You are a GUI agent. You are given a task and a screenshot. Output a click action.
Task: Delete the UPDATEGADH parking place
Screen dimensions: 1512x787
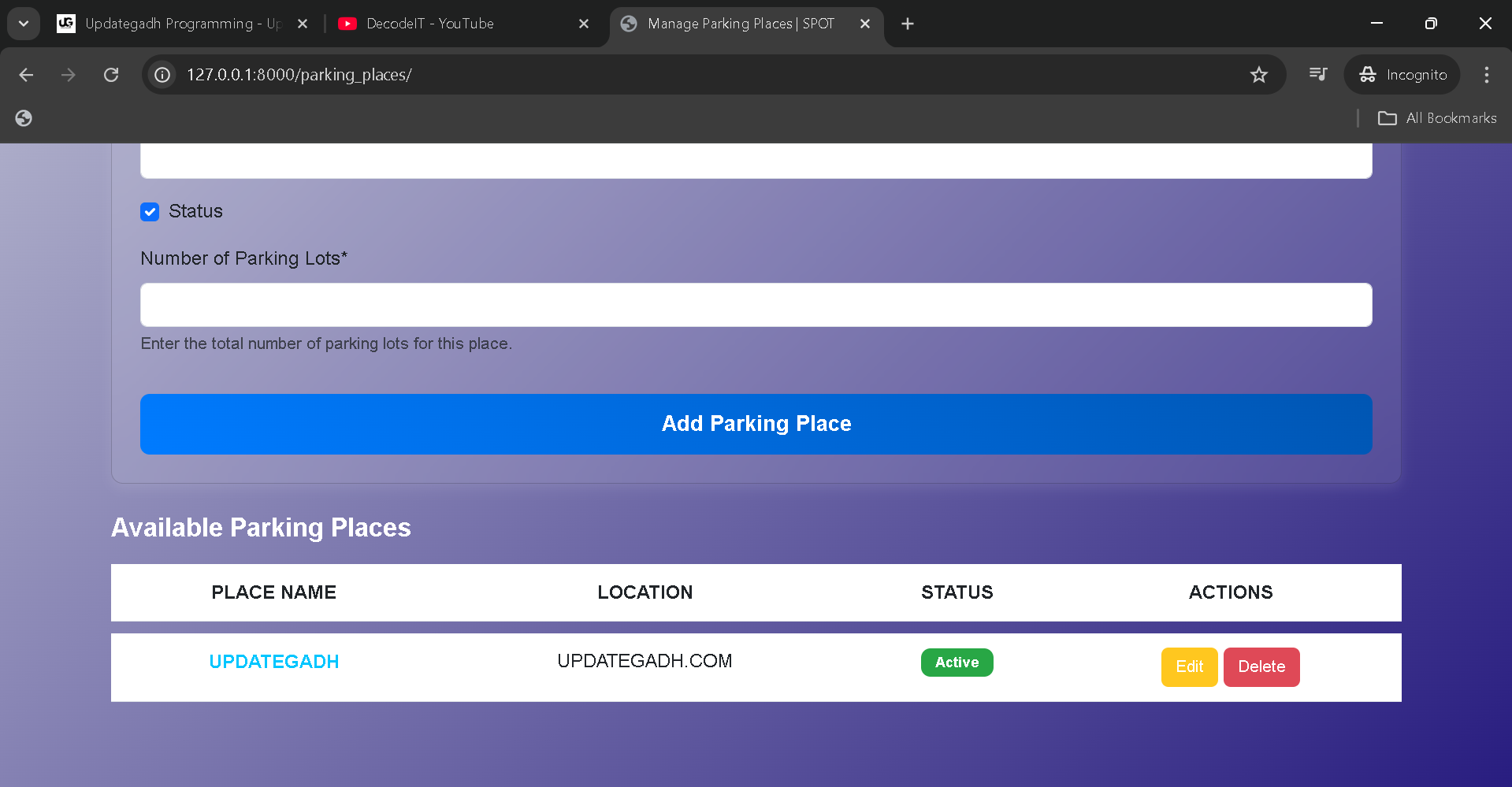(x=1261, y=667)
